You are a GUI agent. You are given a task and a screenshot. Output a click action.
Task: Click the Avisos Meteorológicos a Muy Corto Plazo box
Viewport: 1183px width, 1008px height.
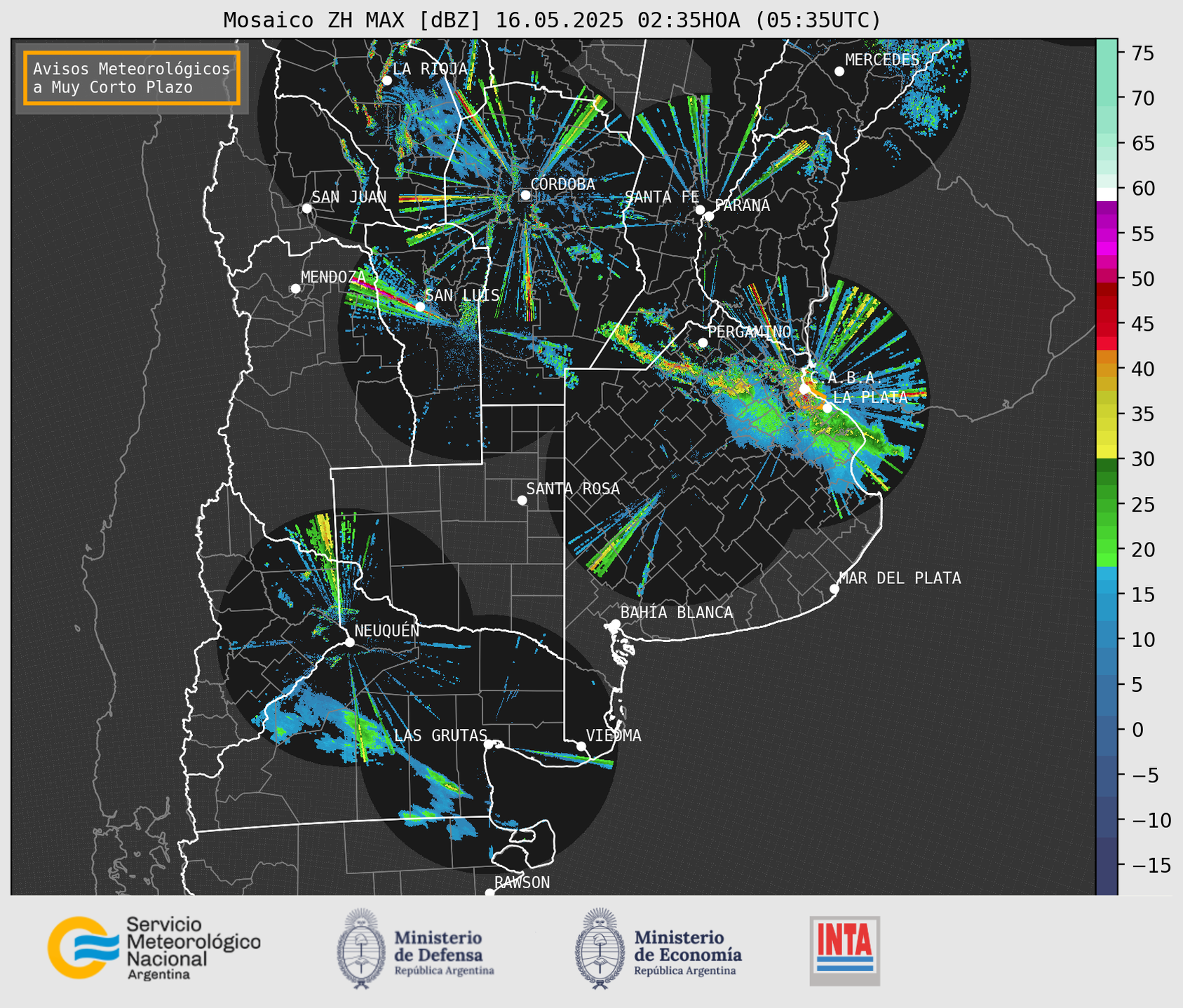(x=132, y=78)
